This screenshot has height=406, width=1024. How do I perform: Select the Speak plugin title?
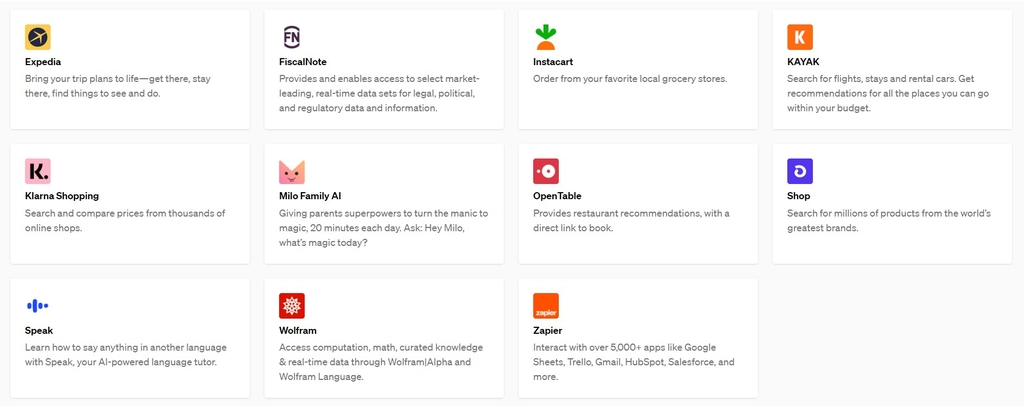(39, 330)
